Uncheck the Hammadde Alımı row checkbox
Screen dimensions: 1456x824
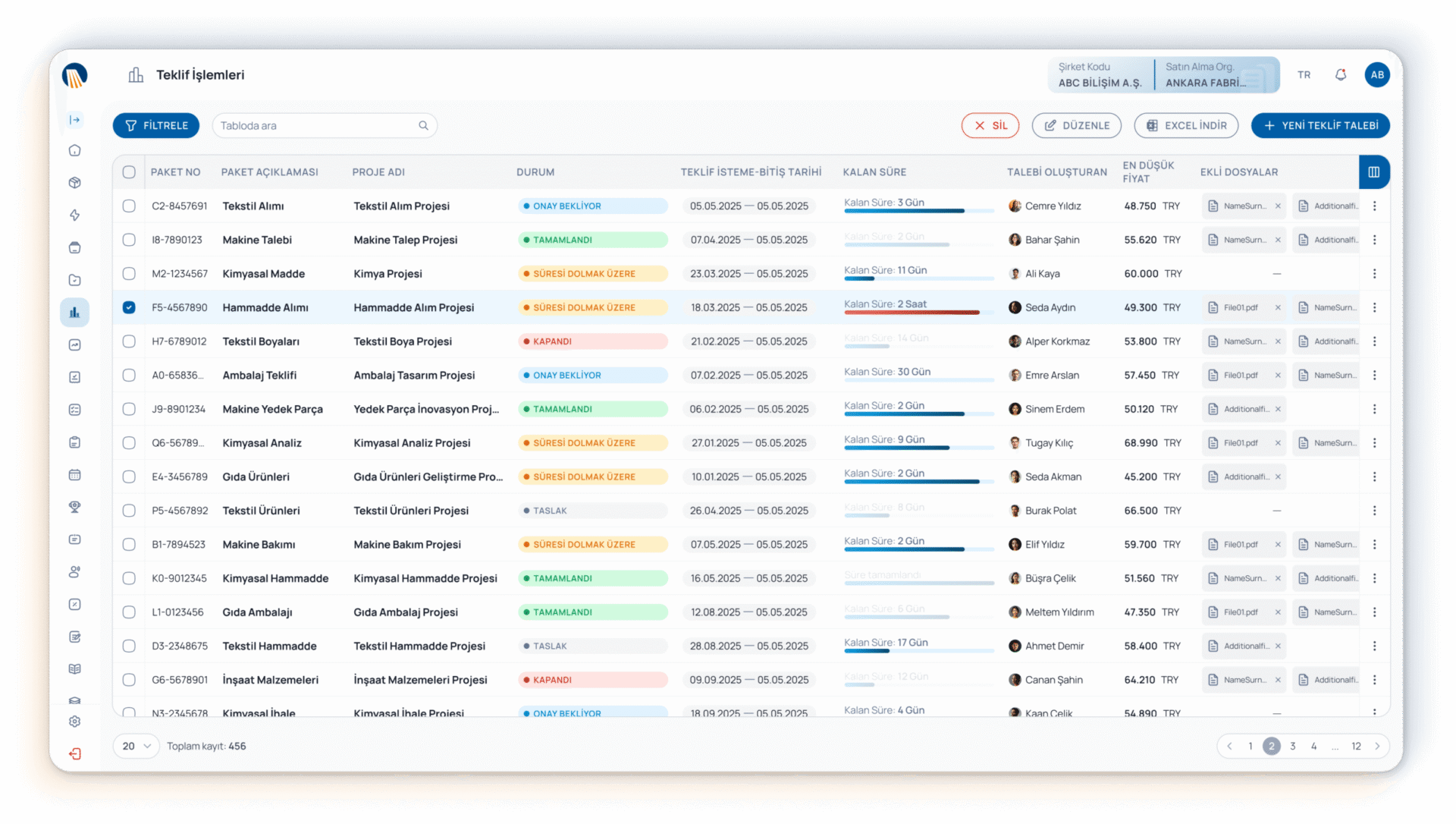pyautogui.click(x=129, y=307)
